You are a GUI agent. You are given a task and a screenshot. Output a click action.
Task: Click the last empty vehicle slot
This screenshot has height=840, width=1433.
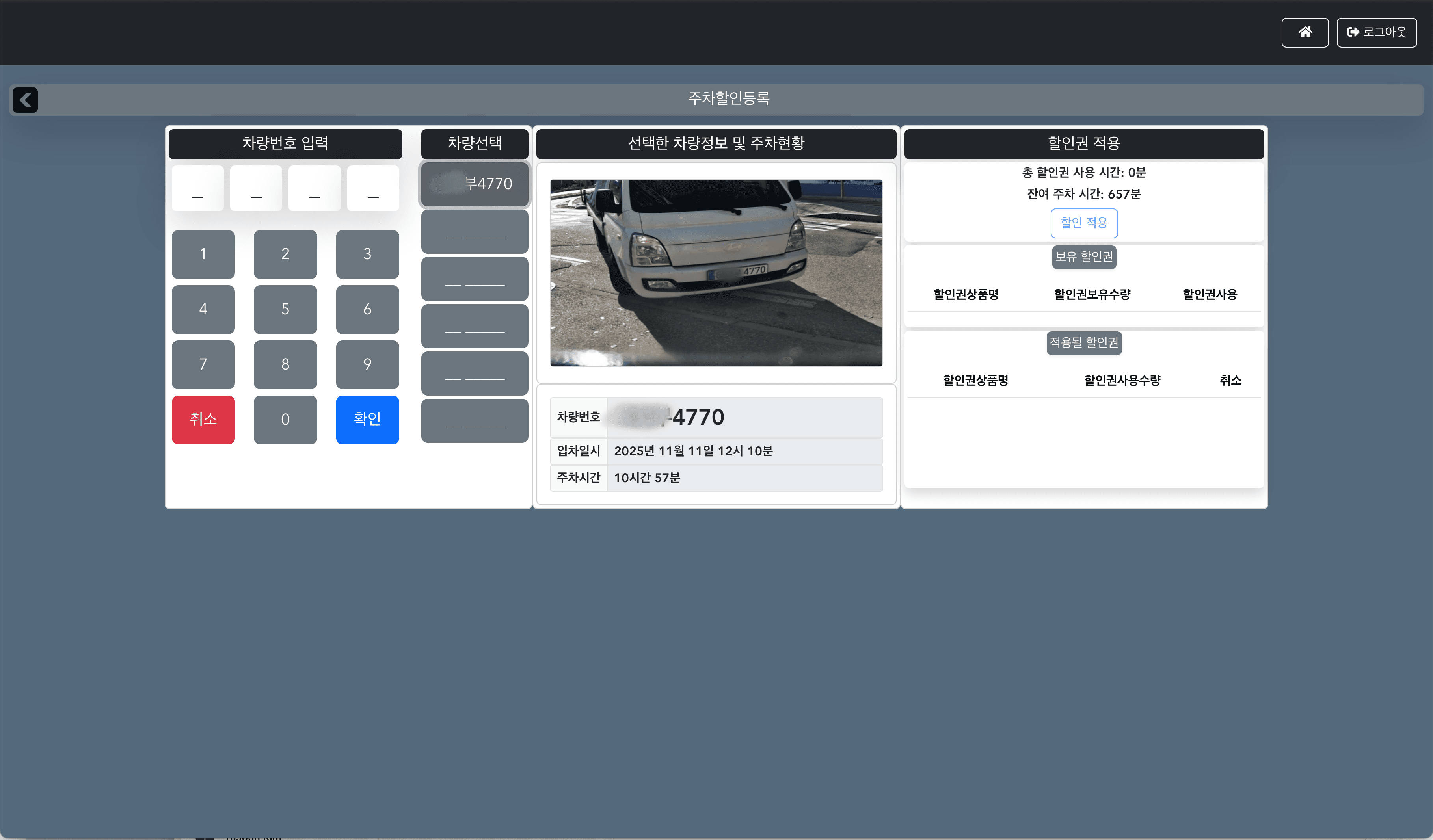point(474,420)
